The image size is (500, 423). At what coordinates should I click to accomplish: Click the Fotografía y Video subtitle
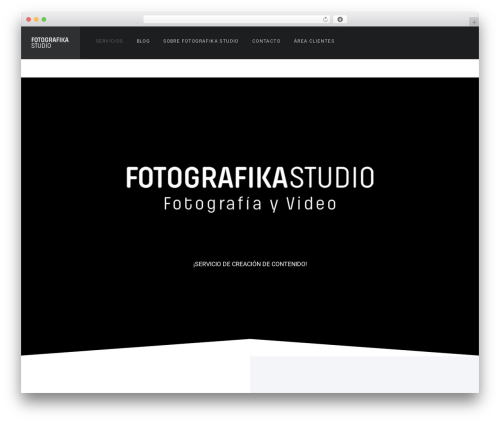pos(250,204)
